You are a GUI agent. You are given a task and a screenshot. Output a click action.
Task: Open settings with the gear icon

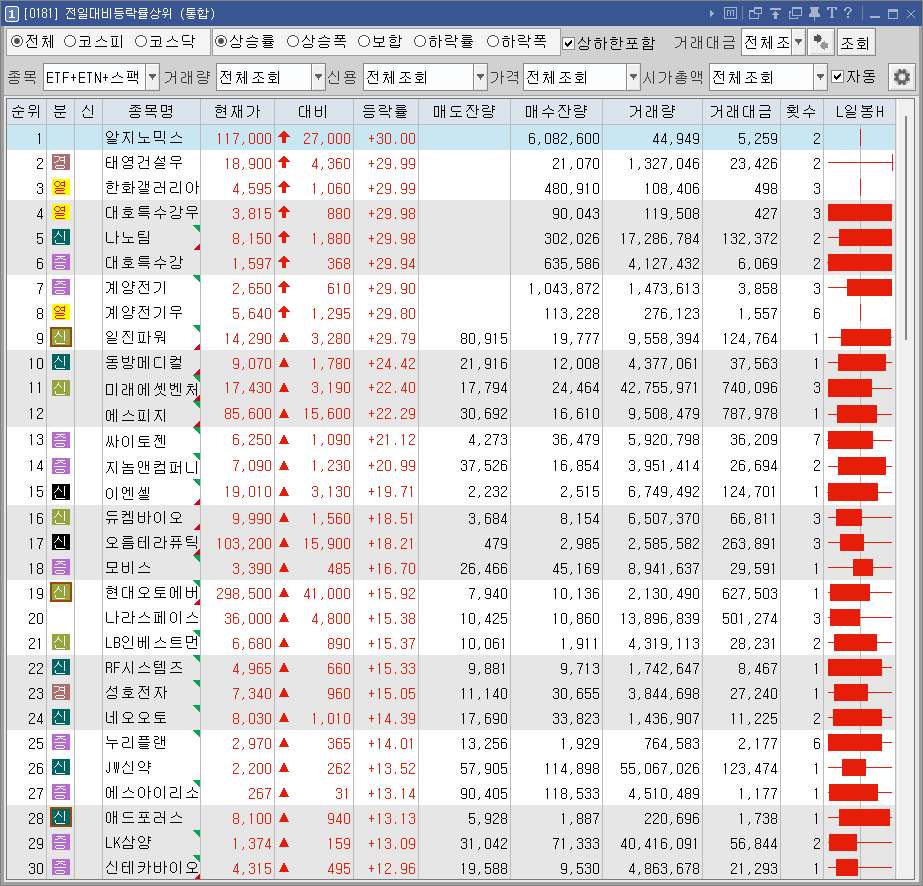click(901, 77)
